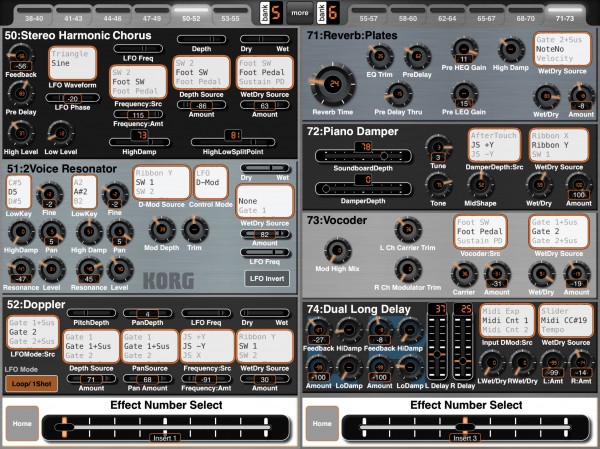Select the High Level knob in effect 50
This screenshot has height=449, width=600.
click(x=21, y=133)
